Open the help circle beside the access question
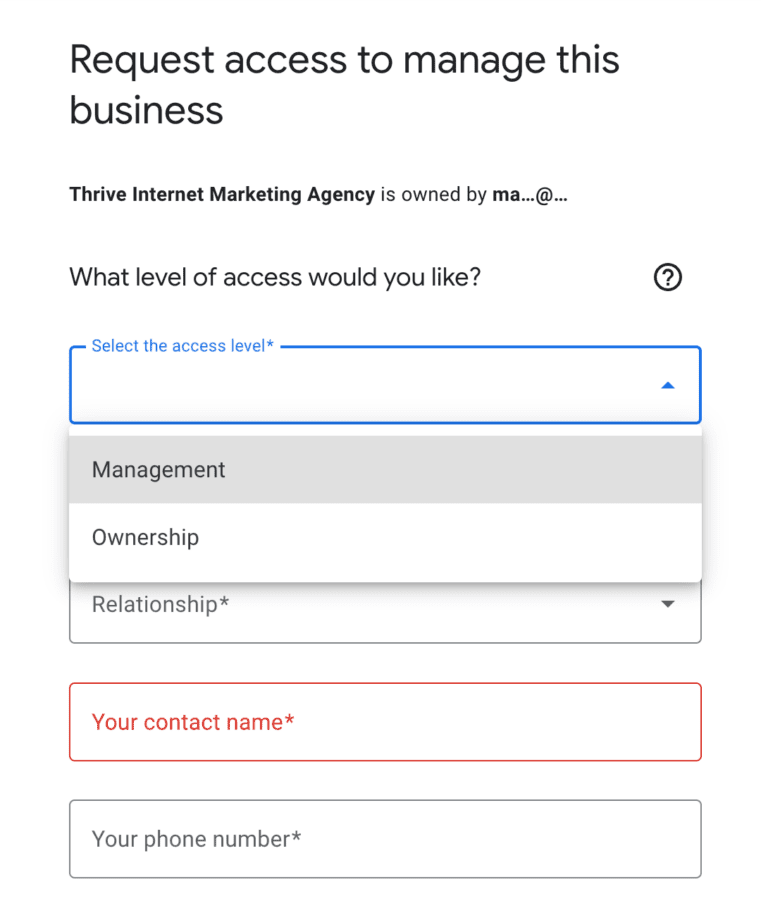 click(667, 277)
